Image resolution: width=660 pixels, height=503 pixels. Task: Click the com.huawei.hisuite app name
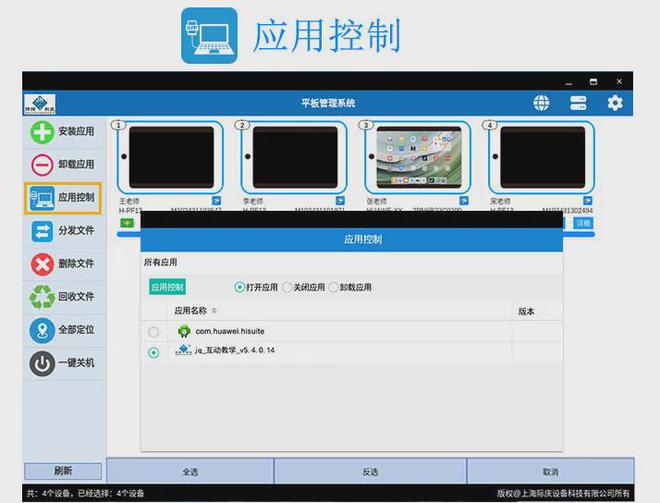(x=230, y=331)
